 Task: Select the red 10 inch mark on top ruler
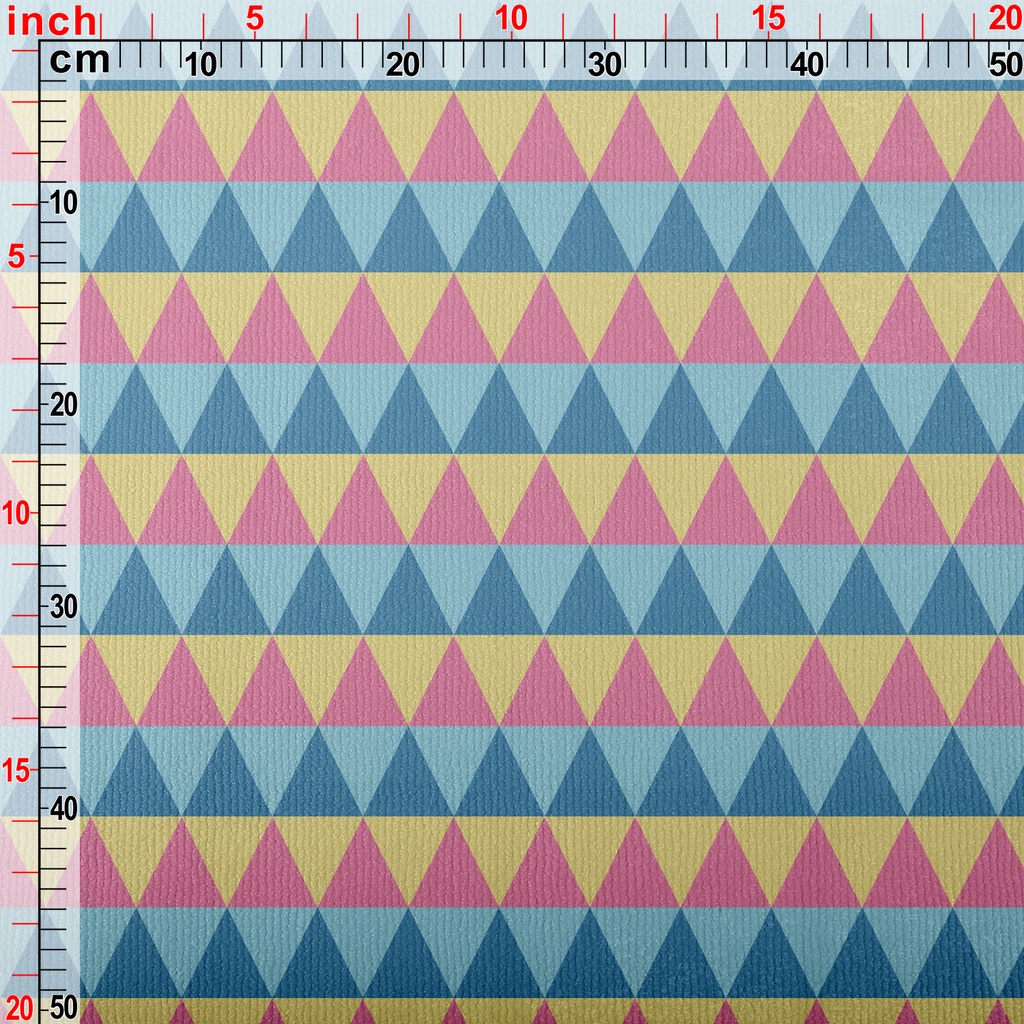pos(511,18)
